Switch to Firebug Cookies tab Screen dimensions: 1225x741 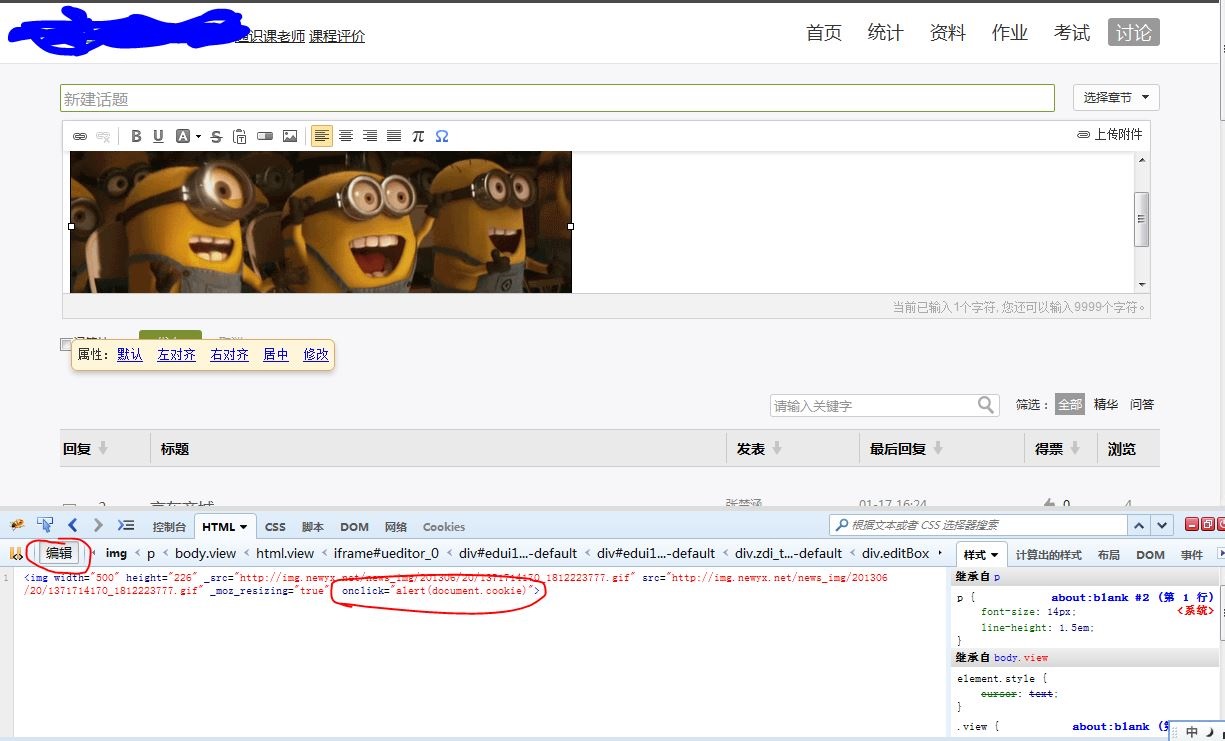tap(444, 527)
